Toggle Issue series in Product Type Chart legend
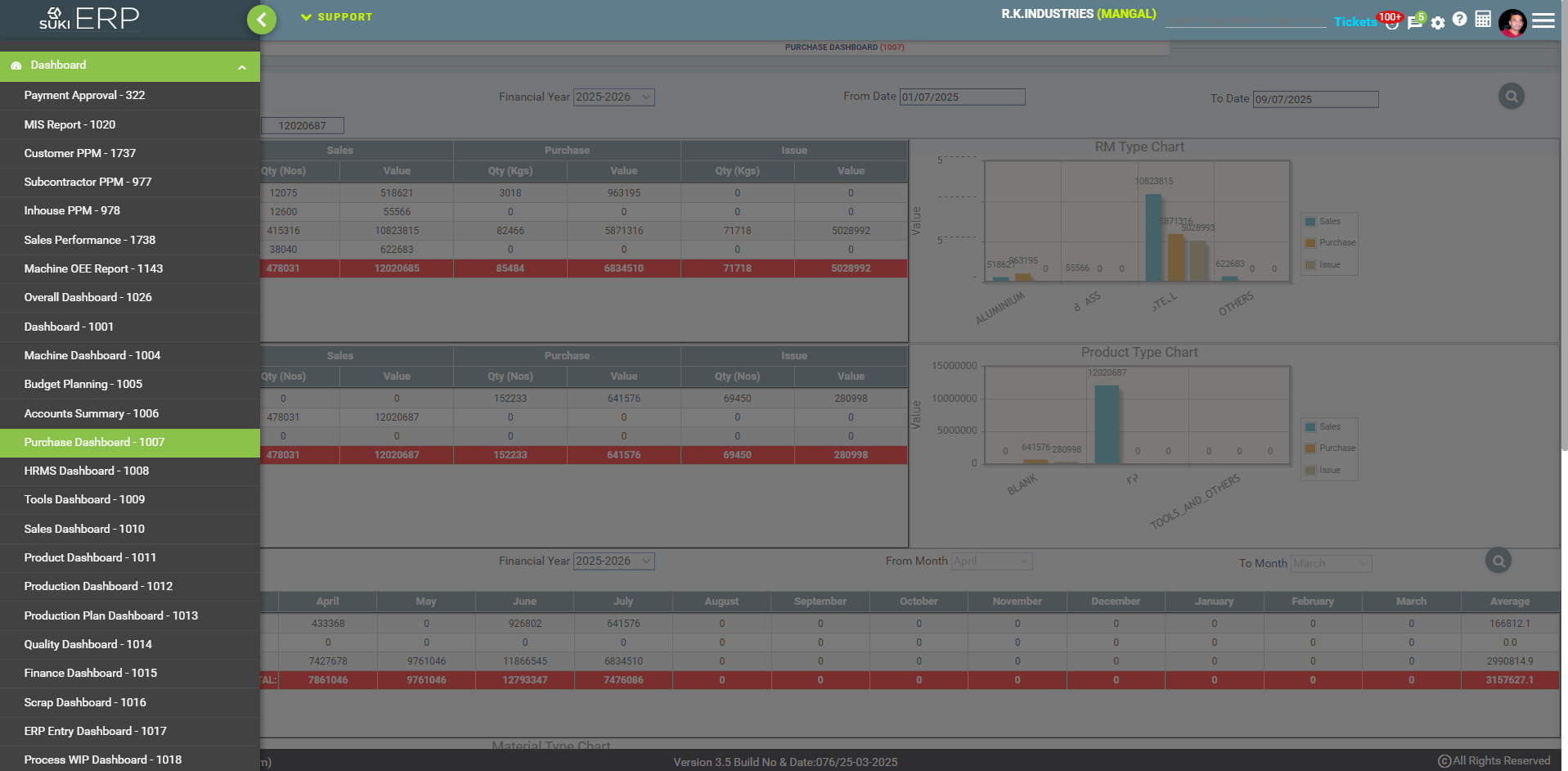 (x=1328, y=471)
